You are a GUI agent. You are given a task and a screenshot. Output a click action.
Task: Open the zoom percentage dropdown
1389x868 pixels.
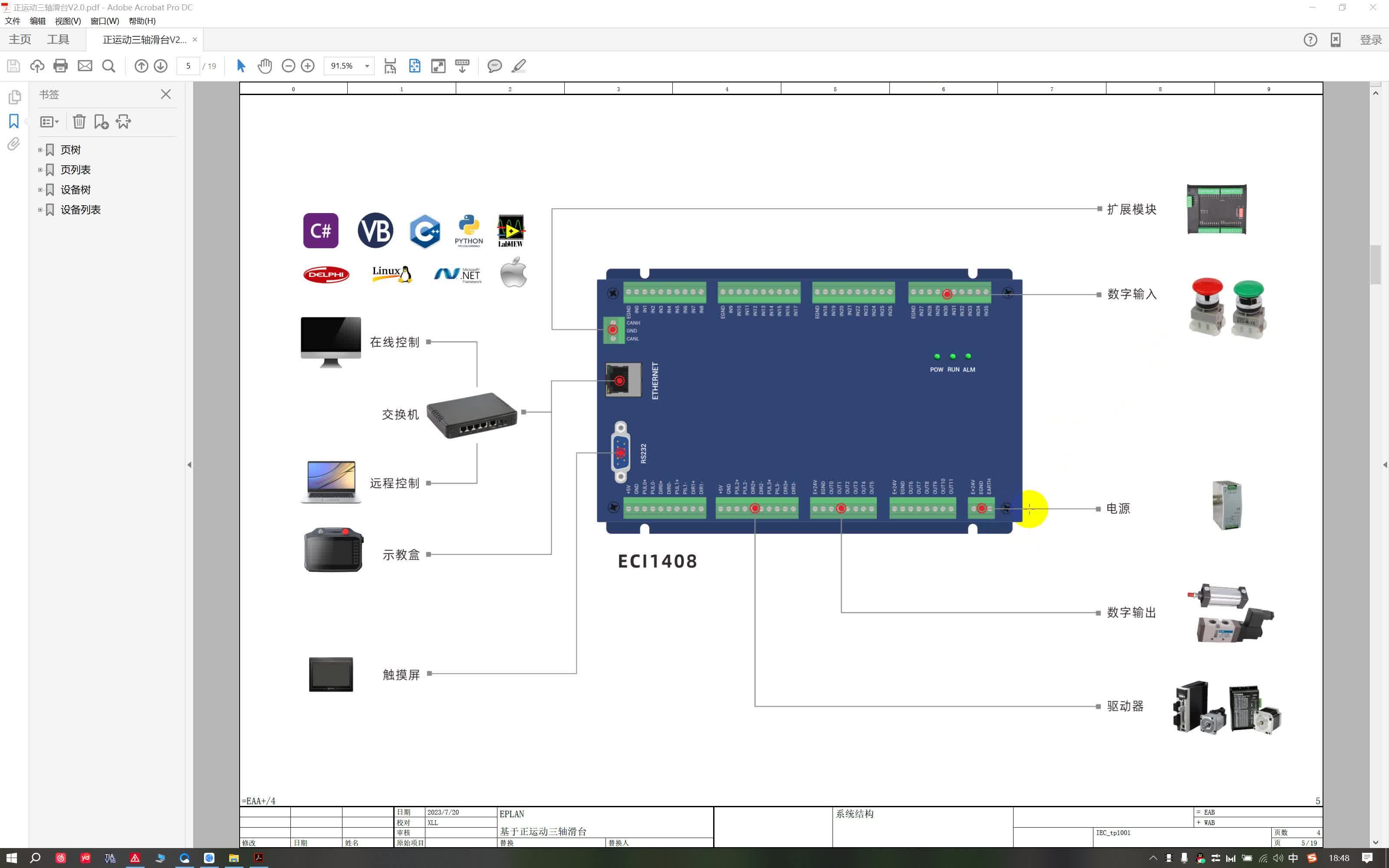pos(367,66)
